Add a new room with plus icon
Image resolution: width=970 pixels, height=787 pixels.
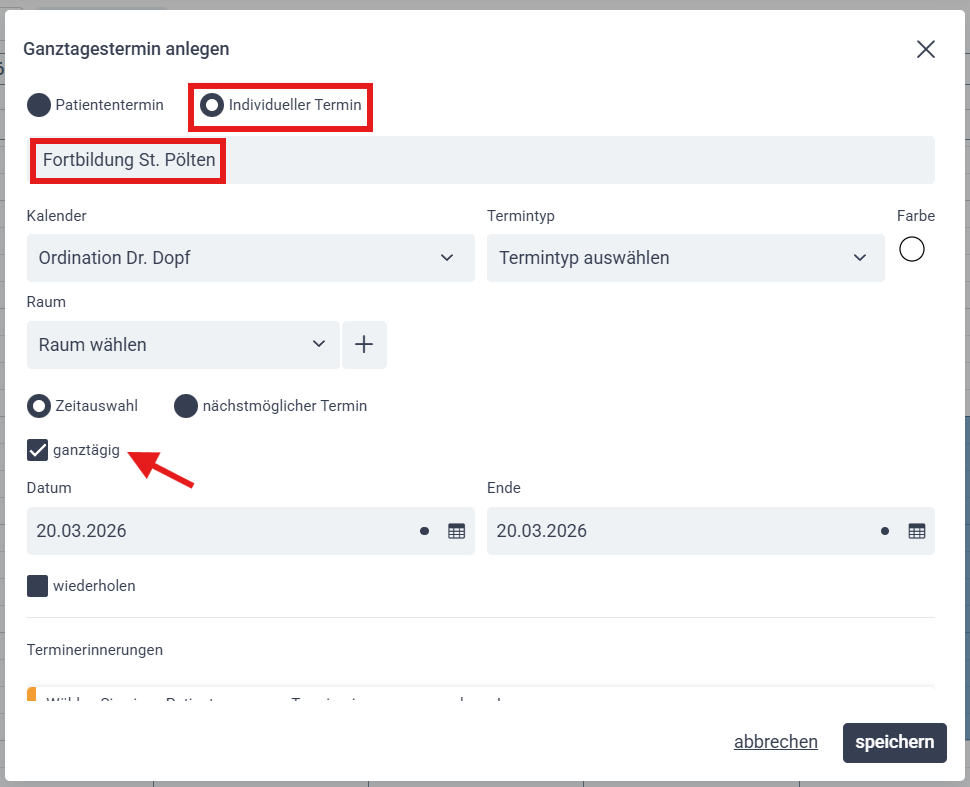pyautogui.click(x=364, y=345)
